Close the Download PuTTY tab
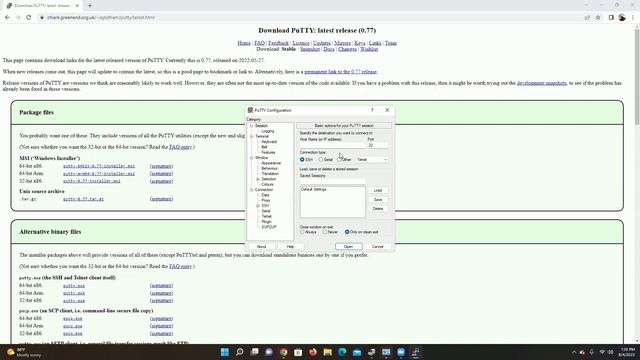Viewport: 640px width, 360px height. 77,6
